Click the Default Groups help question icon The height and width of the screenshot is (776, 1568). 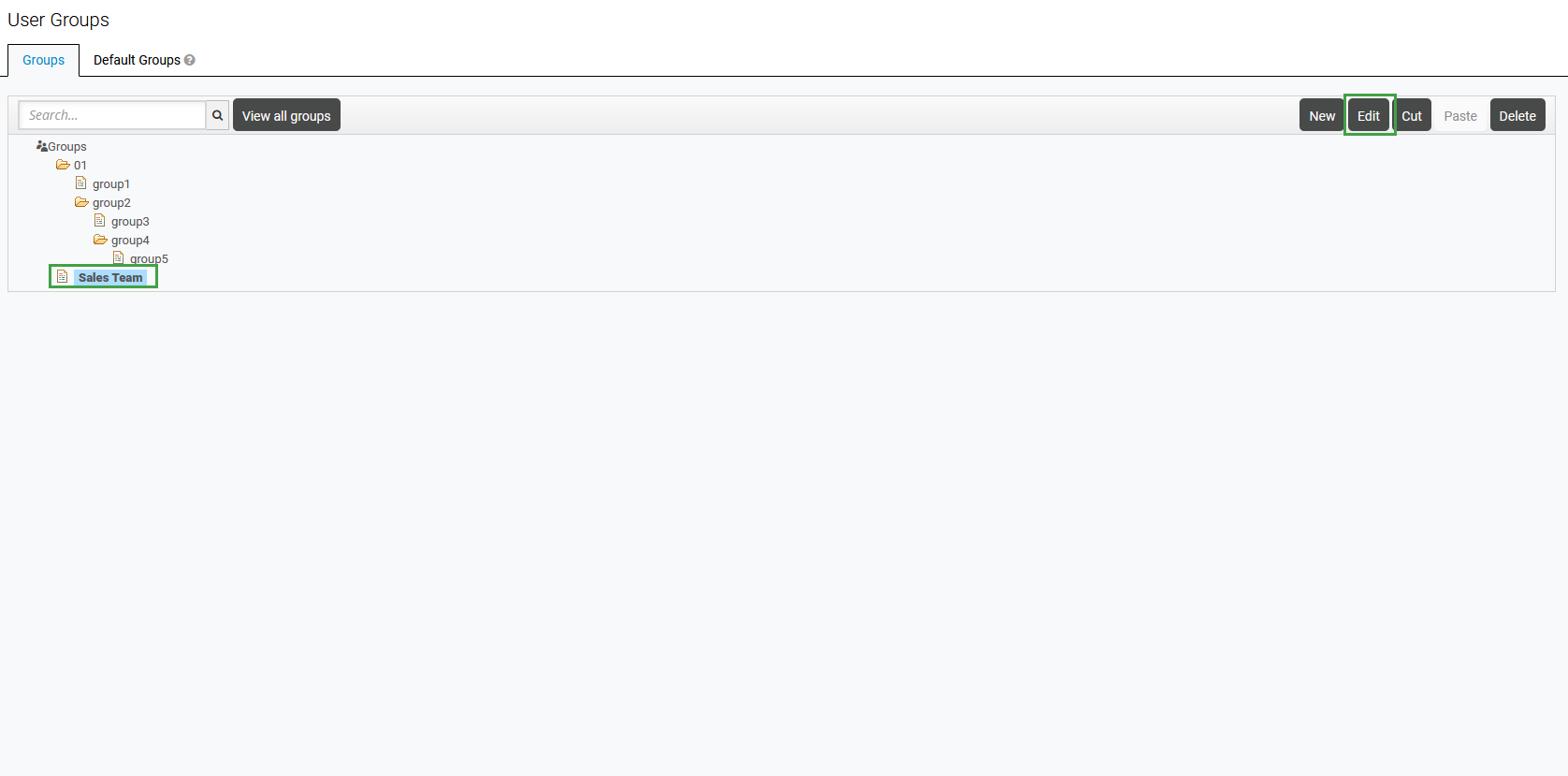pyautogui.click(x=190, y=60)
